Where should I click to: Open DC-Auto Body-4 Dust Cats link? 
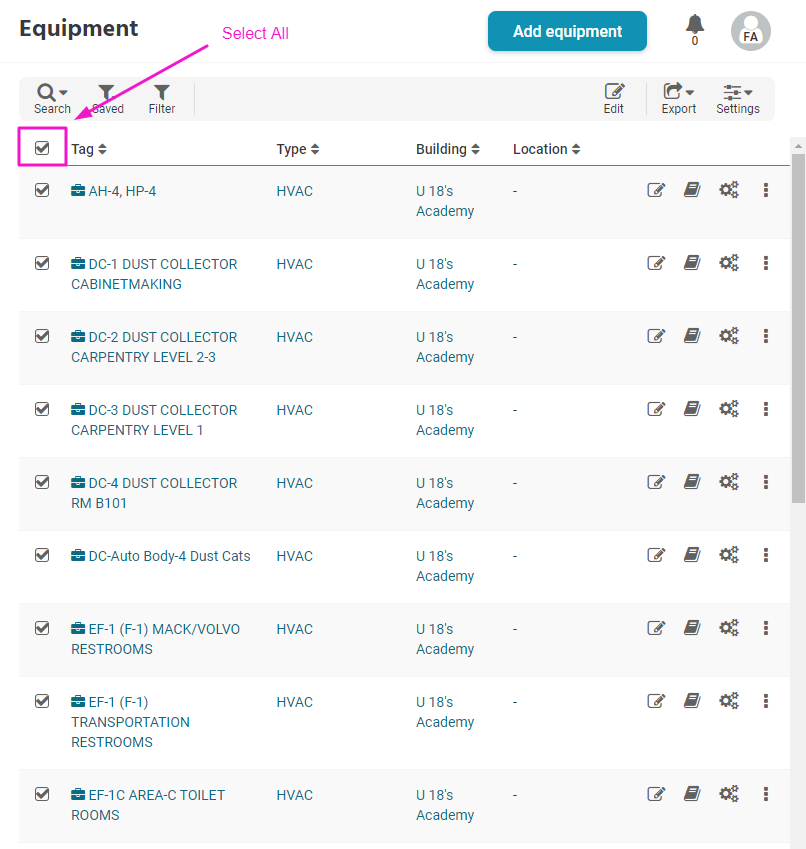[161, 556]
